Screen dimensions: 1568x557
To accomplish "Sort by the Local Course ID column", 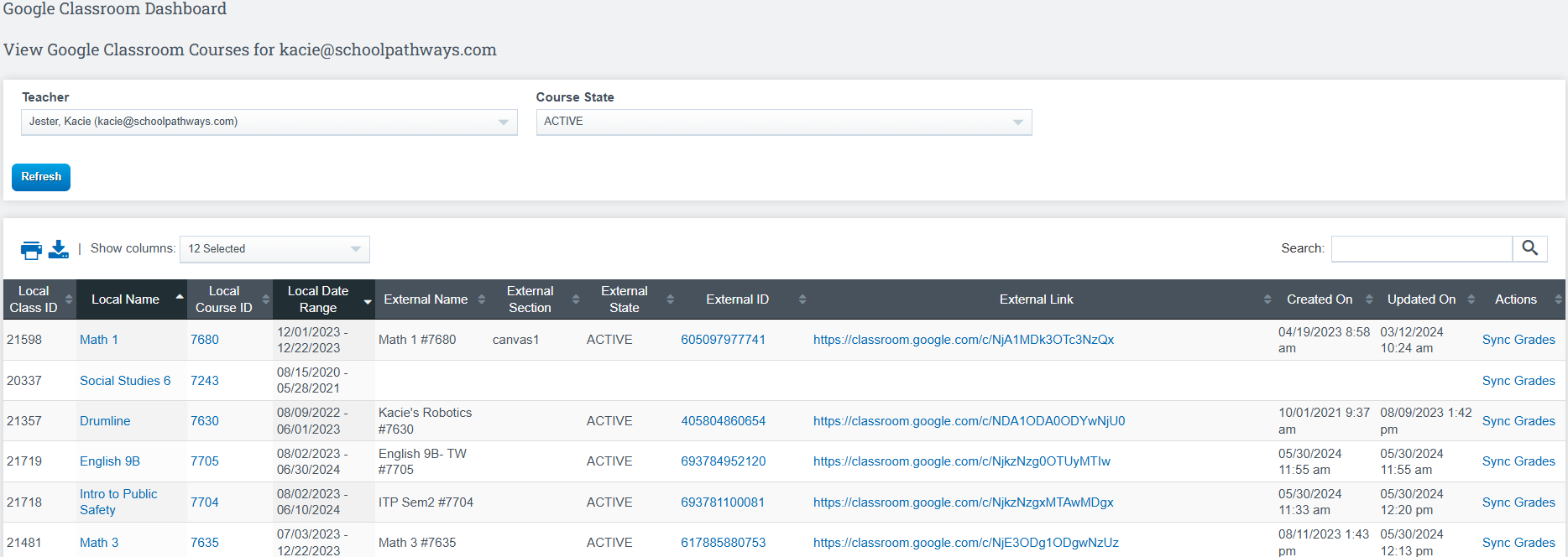I will [x=230, y=299].
